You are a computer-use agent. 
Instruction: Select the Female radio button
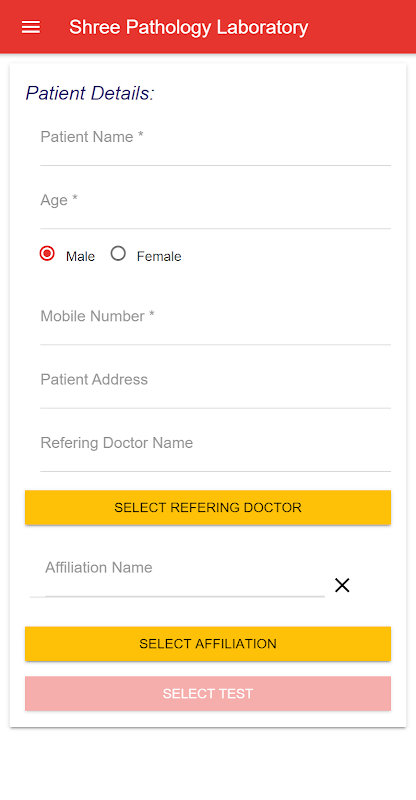pos(118,253)
